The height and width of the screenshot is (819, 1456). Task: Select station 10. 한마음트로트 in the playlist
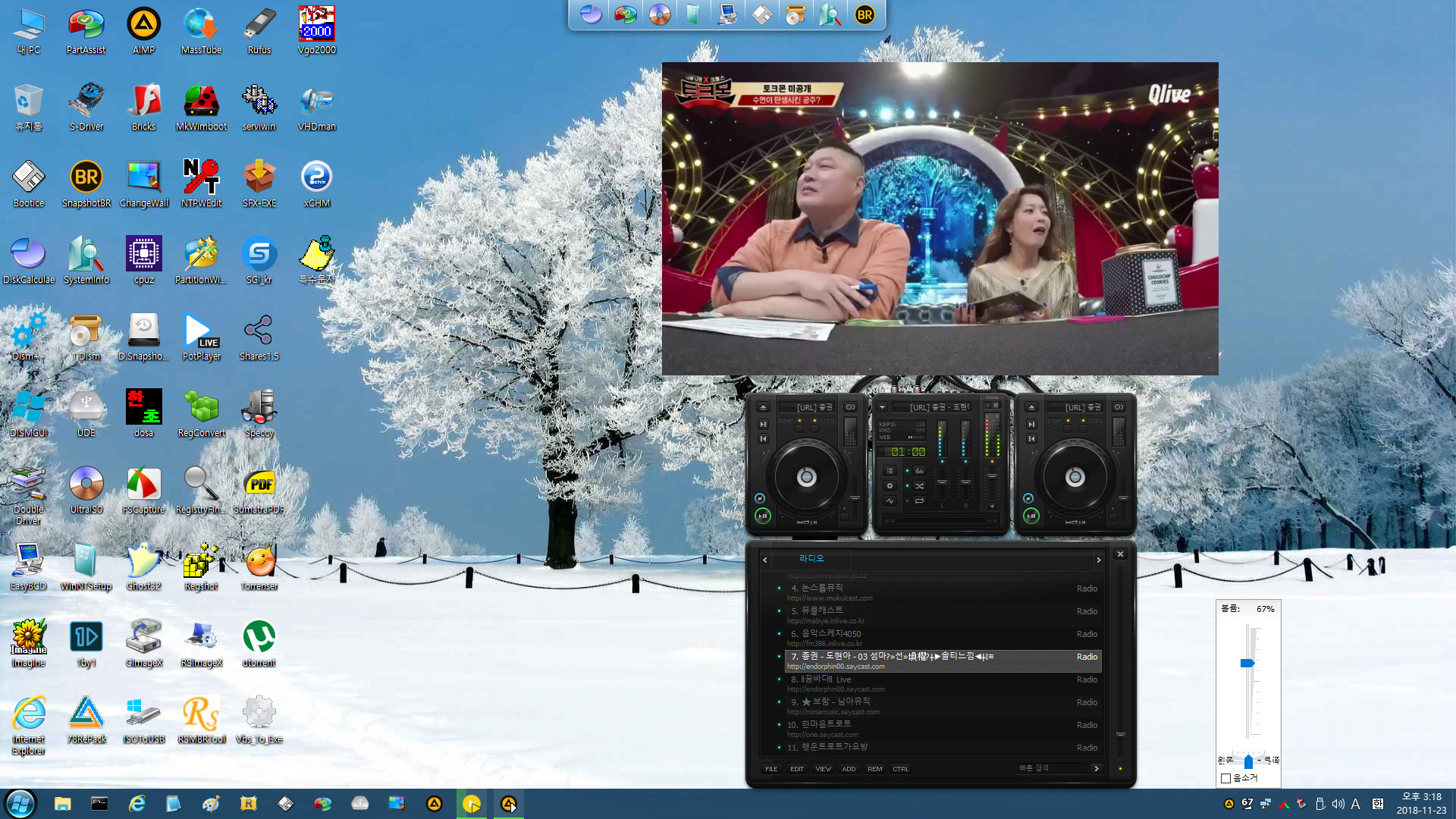click(943, 729)
